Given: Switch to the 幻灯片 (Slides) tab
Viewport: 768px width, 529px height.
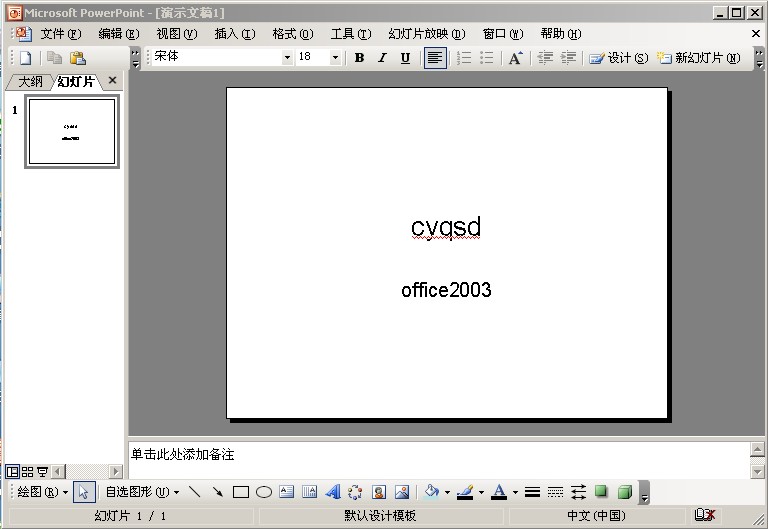Looking at the screenshot, I should [75, 81].
